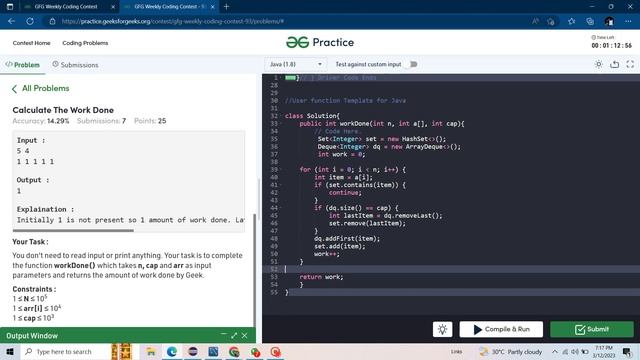Expand the folded driver code at line 1
Viewport: 640px width, 360px height.
290,78
